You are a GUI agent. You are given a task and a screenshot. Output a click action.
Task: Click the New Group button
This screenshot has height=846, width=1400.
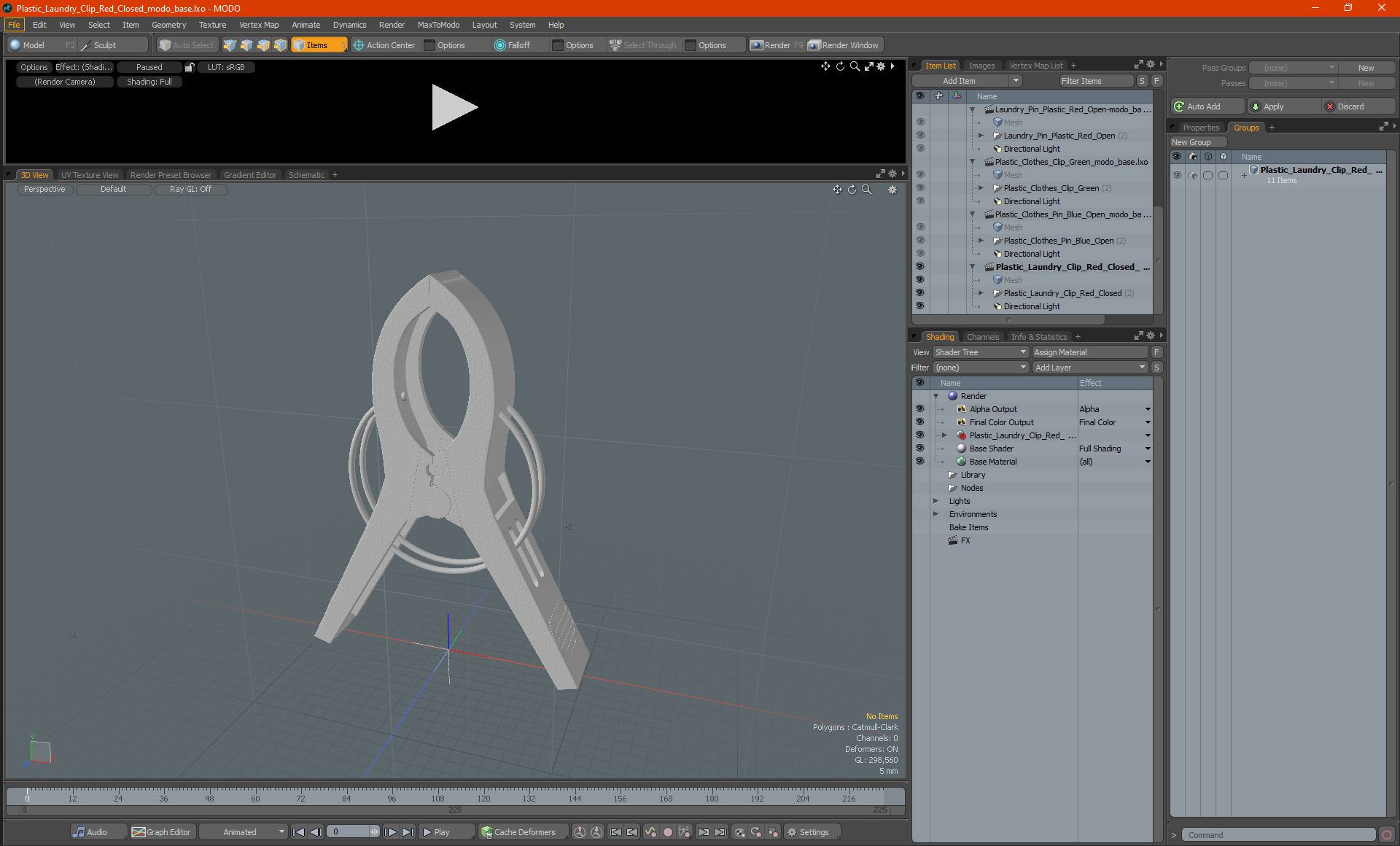click(1198, 142)
